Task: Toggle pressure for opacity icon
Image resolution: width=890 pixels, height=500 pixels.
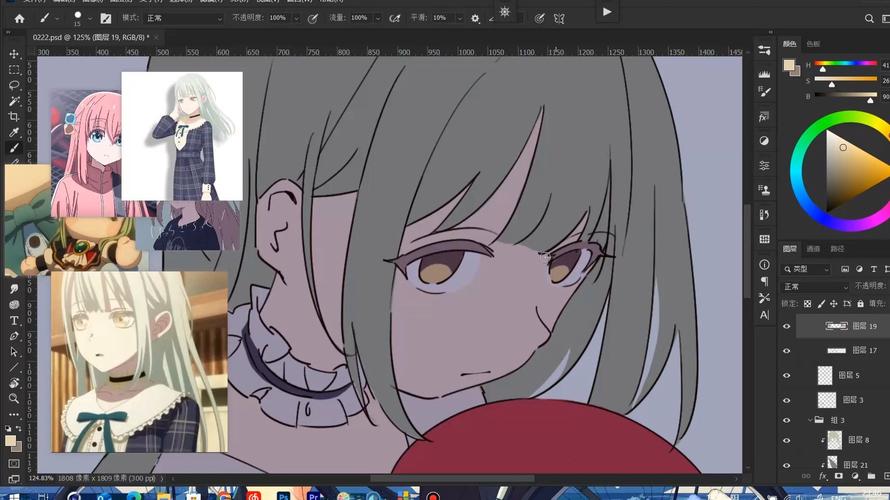Action: point(313,18)
